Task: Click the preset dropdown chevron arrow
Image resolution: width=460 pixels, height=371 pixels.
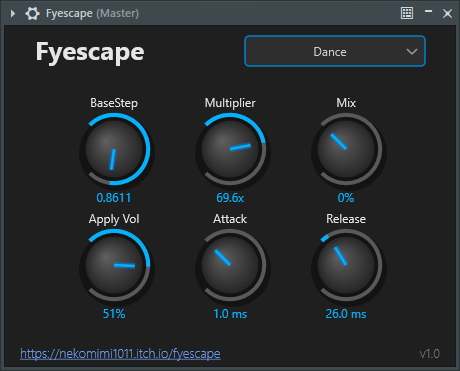Action: tap(412, 52)
